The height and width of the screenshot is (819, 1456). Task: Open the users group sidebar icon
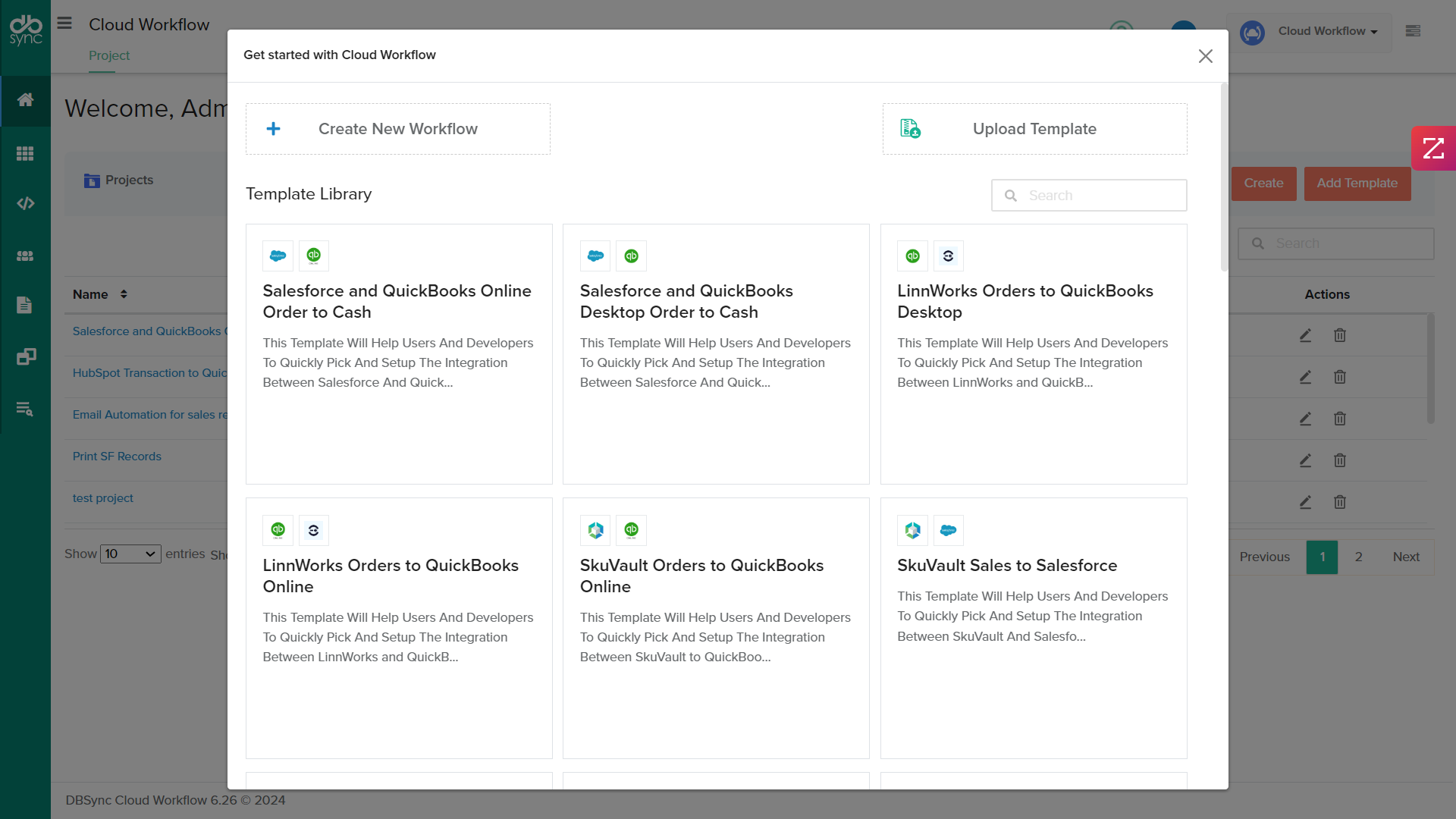(25, 256)
